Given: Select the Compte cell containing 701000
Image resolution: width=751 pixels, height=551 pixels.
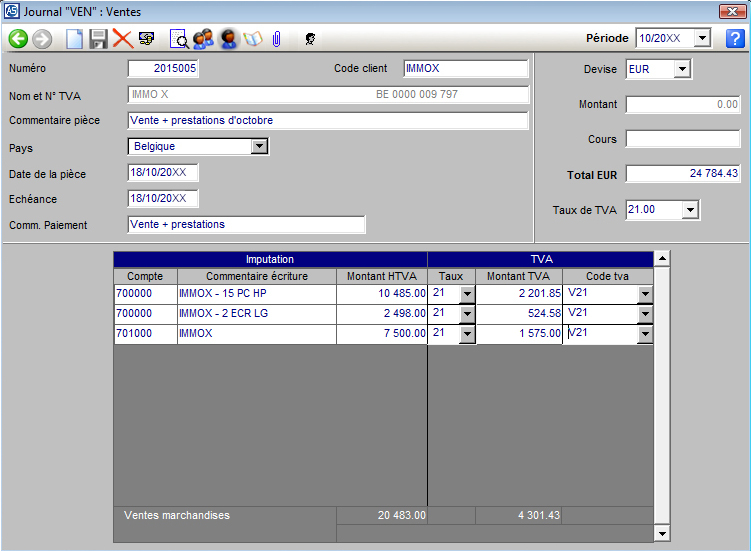Looking at the screenshot, I should [145, 334].
